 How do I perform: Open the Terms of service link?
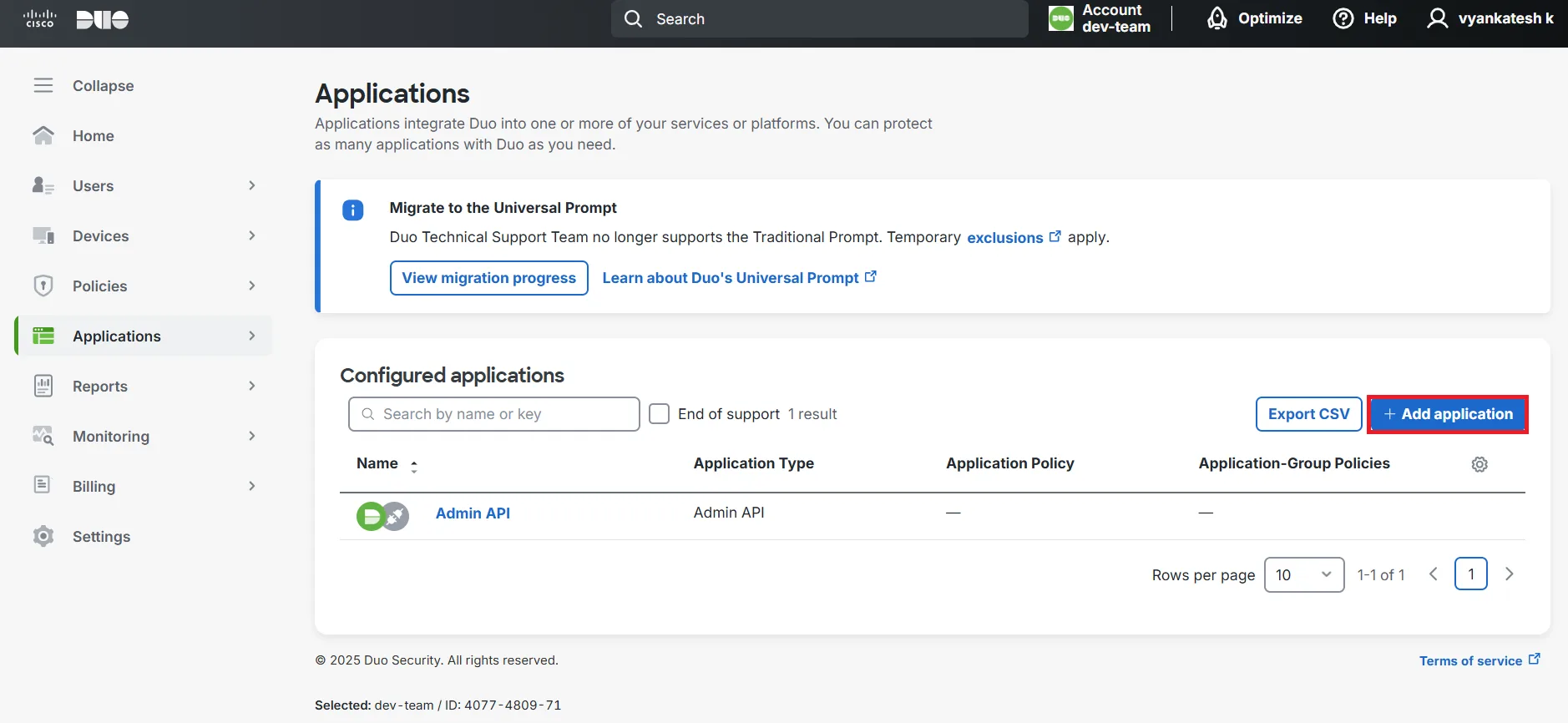1470,660
